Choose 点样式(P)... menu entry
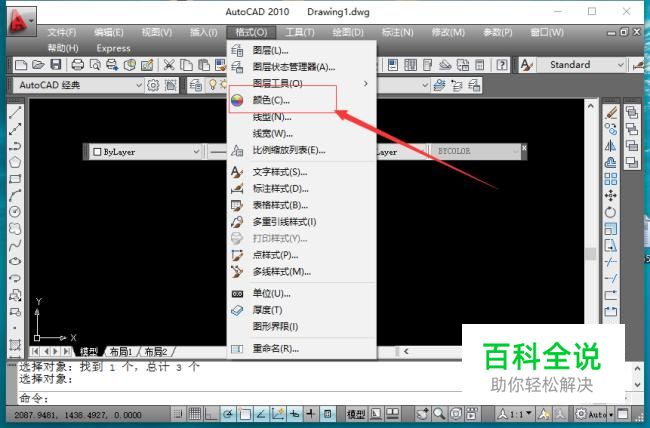The height and width of the screenshot is (428, 650). click(301, 255)
